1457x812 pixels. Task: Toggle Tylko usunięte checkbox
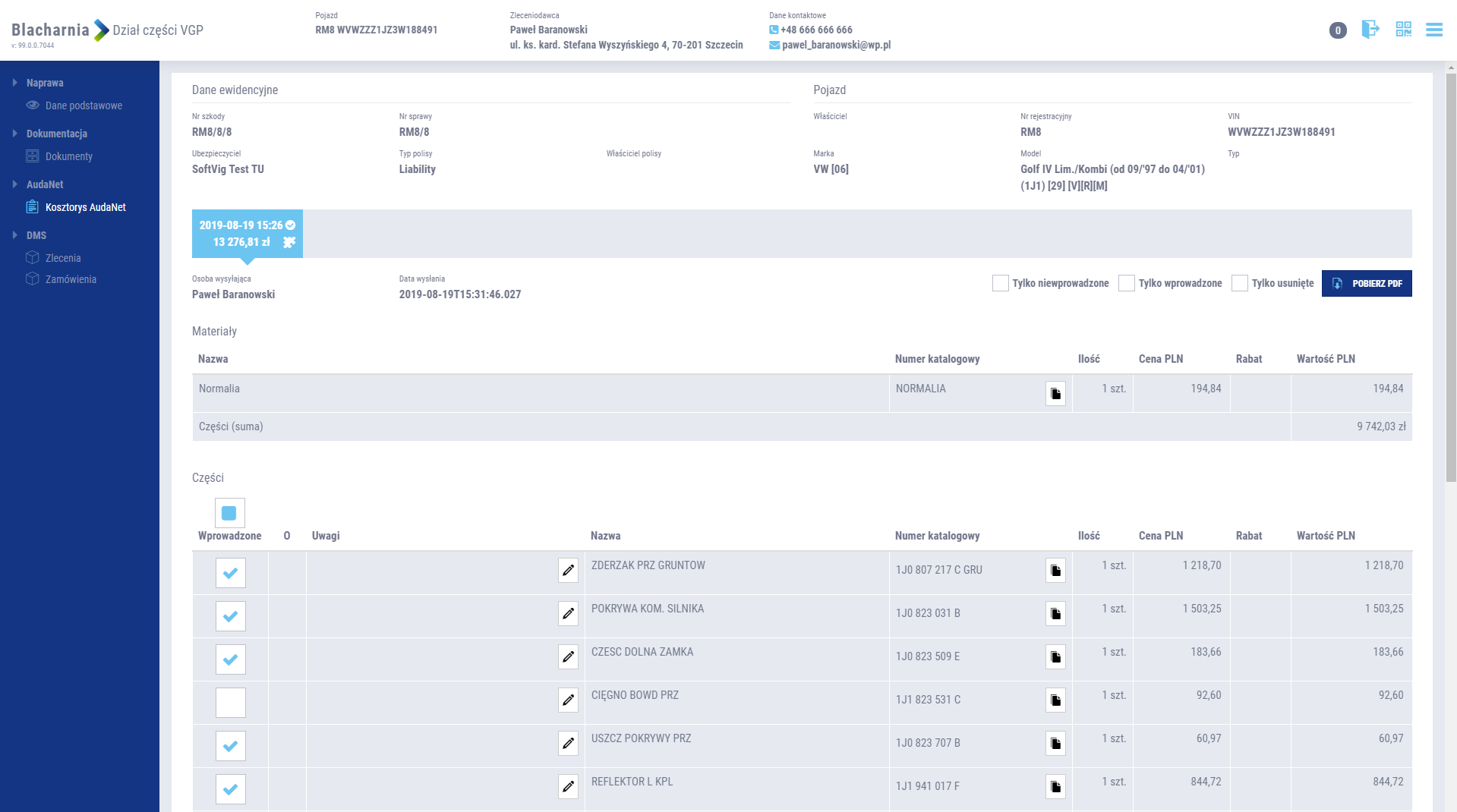click(1240, 283)
